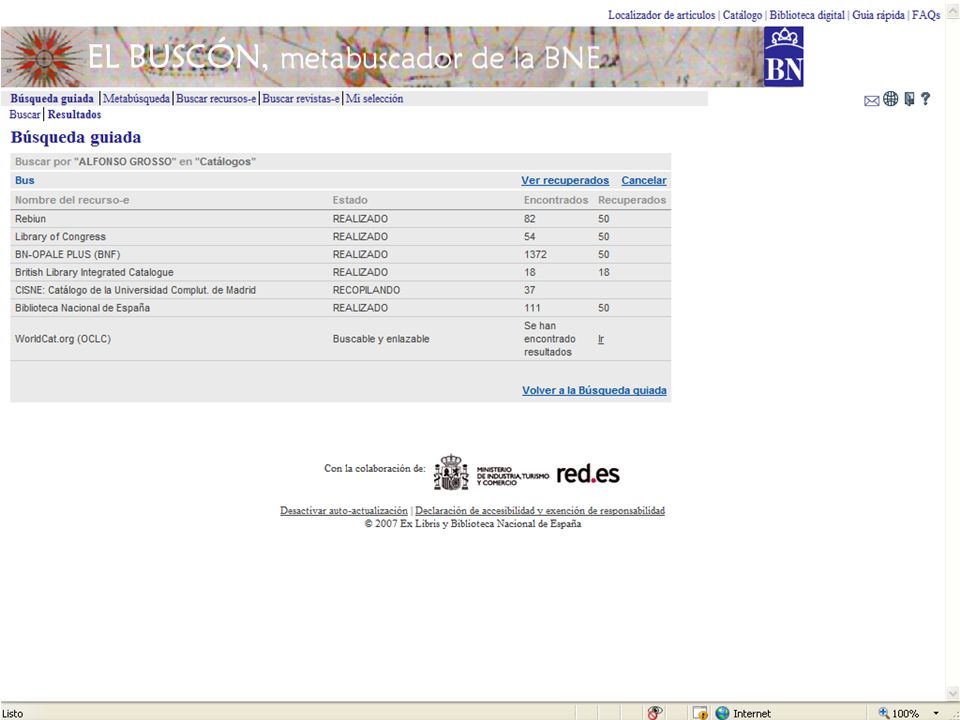
Task: Click Ir link for WorldCat.org
Action: click(601, 339)
